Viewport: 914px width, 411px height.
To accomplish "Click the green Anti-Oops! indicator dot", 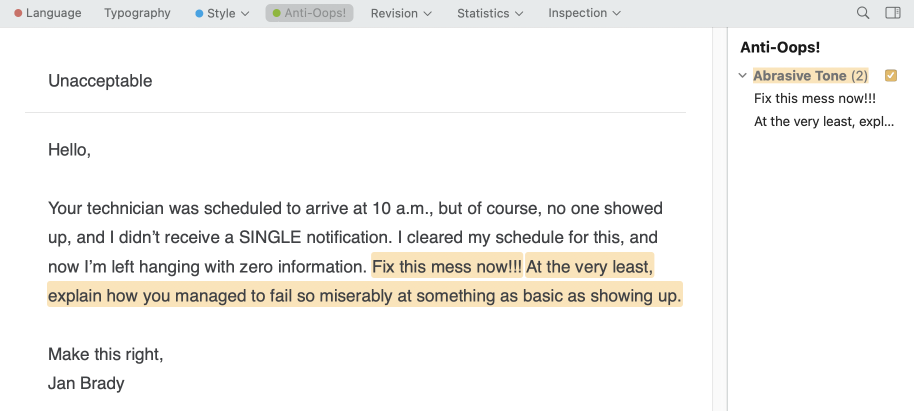I will tap(276, 13).
